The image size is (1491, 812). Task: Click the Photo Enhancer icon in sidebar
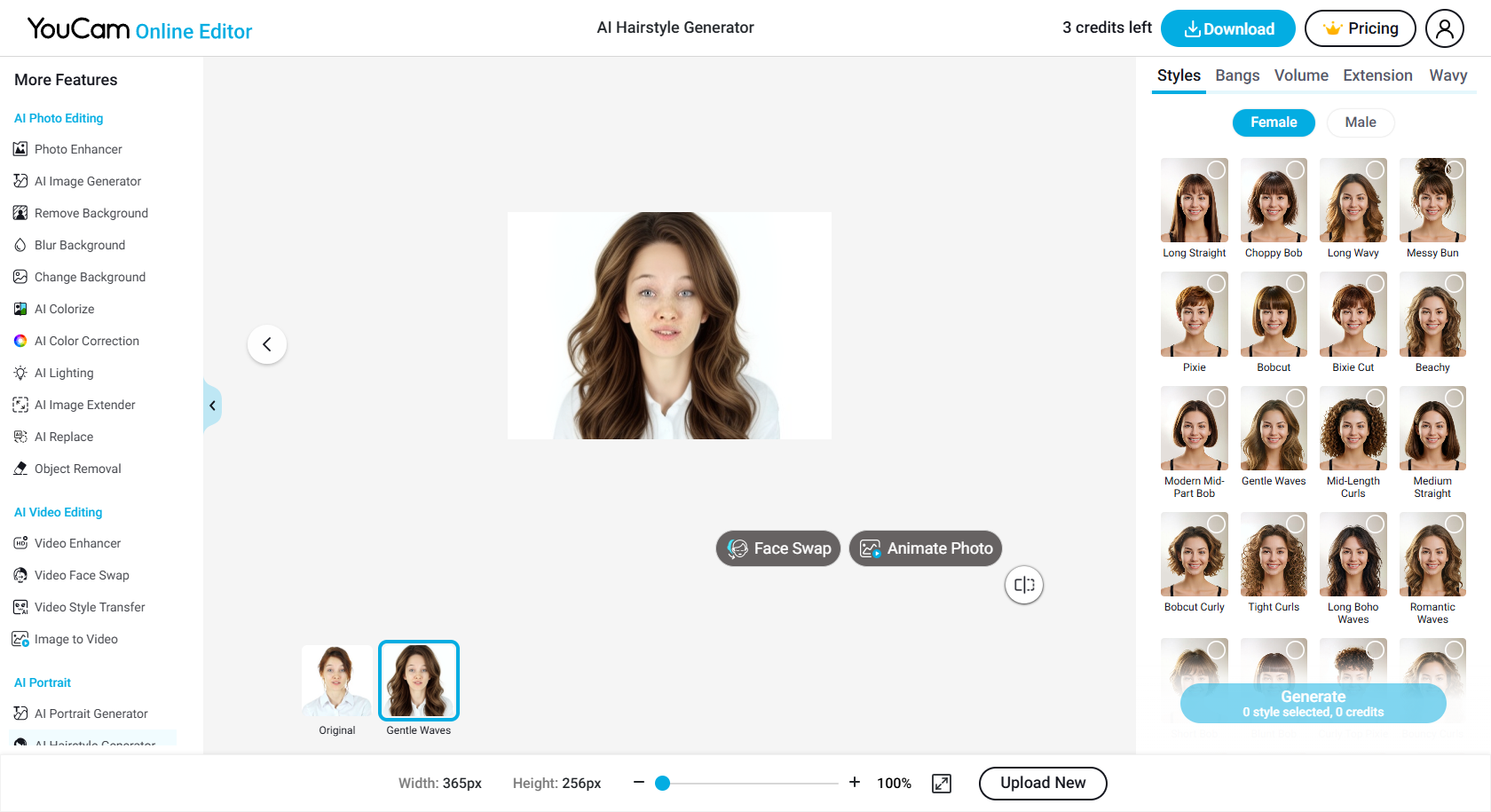20,149
